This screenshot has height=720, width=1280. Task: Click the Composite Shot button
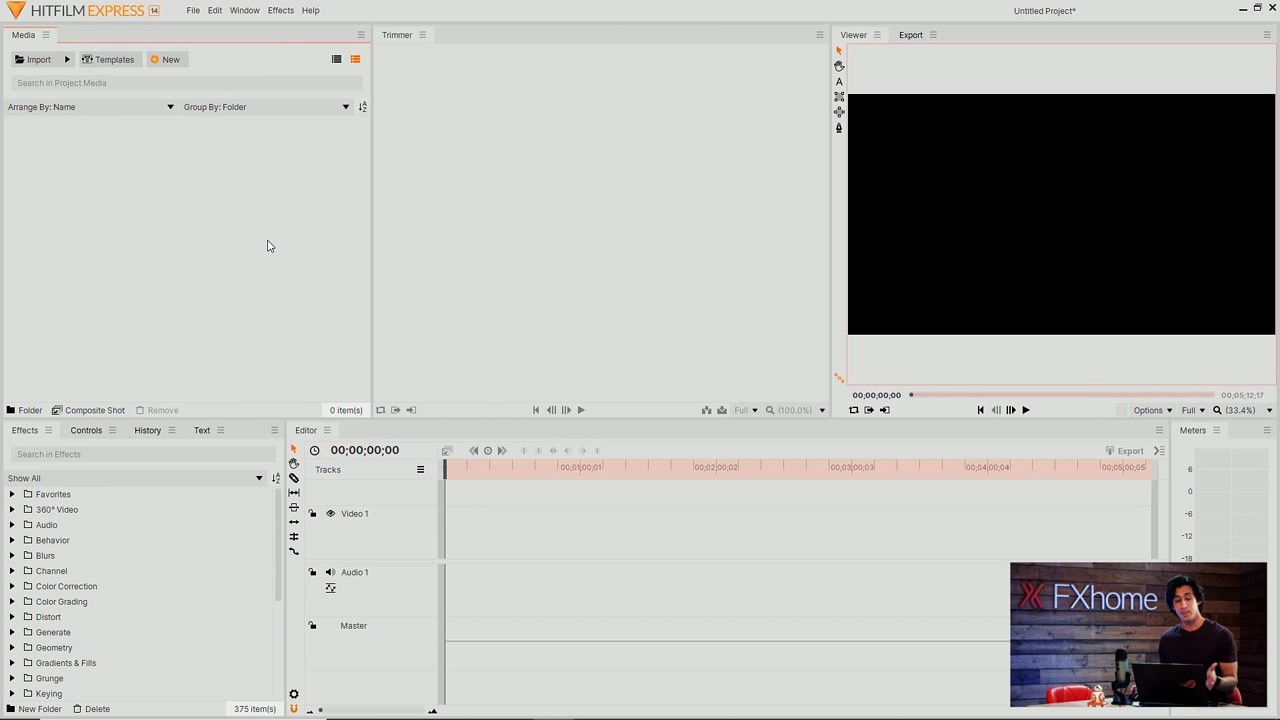[89, 410]
